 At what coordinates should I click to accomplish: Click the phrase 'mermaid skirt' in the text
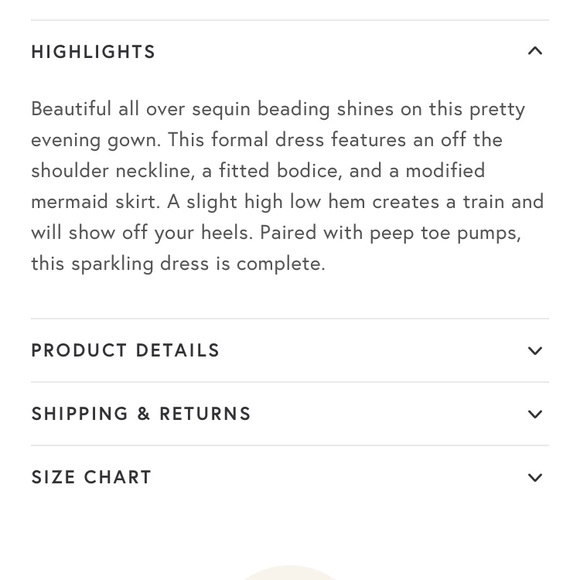pyautogui.click(x=96, y=202)
